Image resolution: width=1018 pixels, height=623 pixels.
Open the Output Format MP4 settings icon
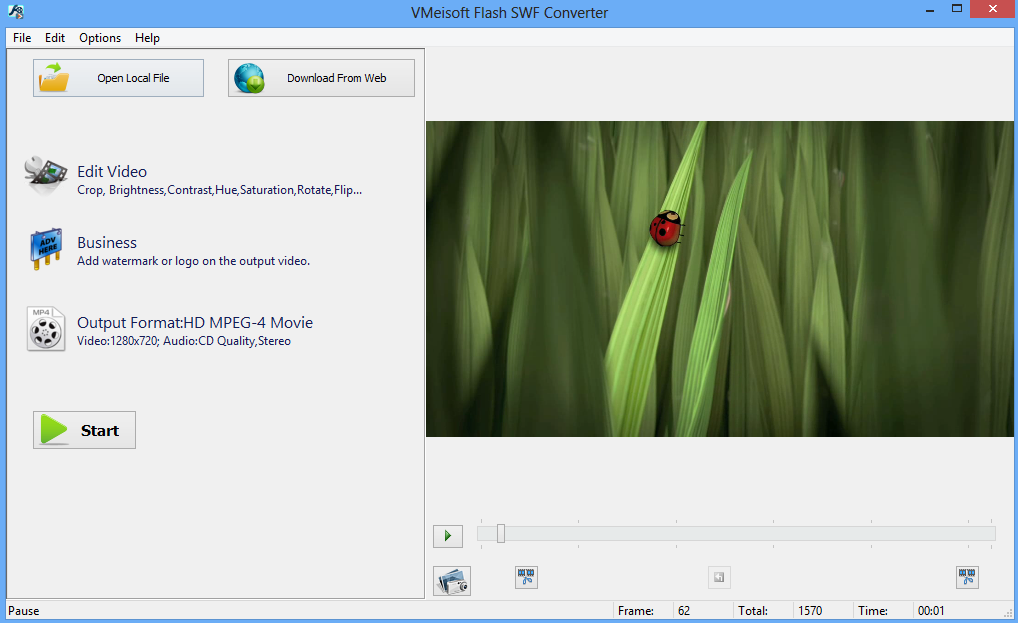pyautogui.click(x=44, y=328)
